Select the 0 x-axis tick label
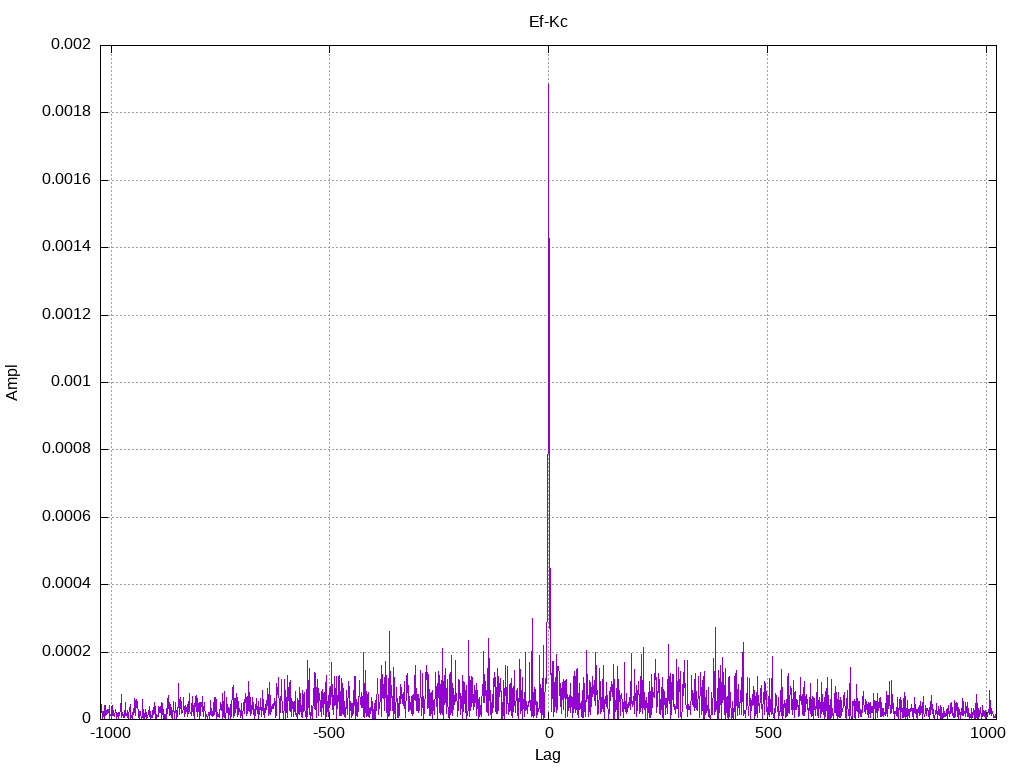Viewport: 1024px width, 768px height. 548,734
